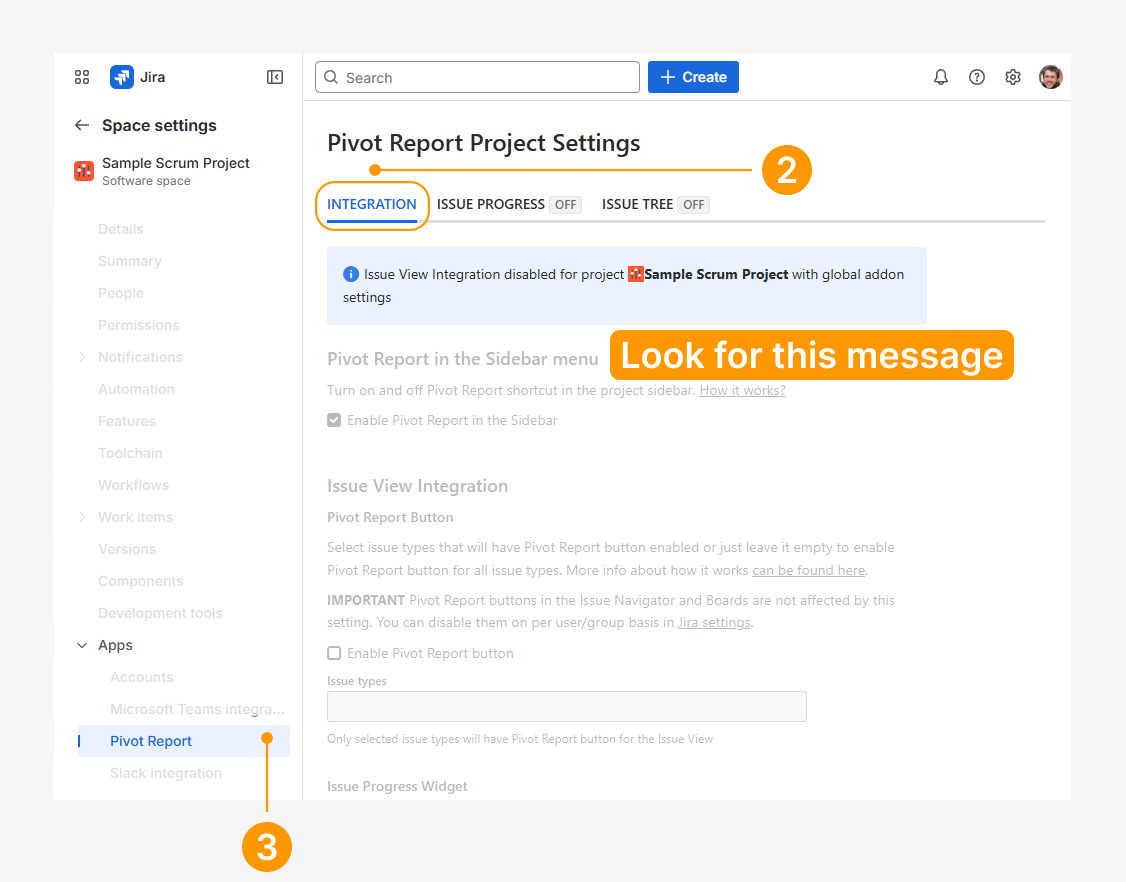
Task: Open Toolchain settings page
Action: (x=130, y=453)
